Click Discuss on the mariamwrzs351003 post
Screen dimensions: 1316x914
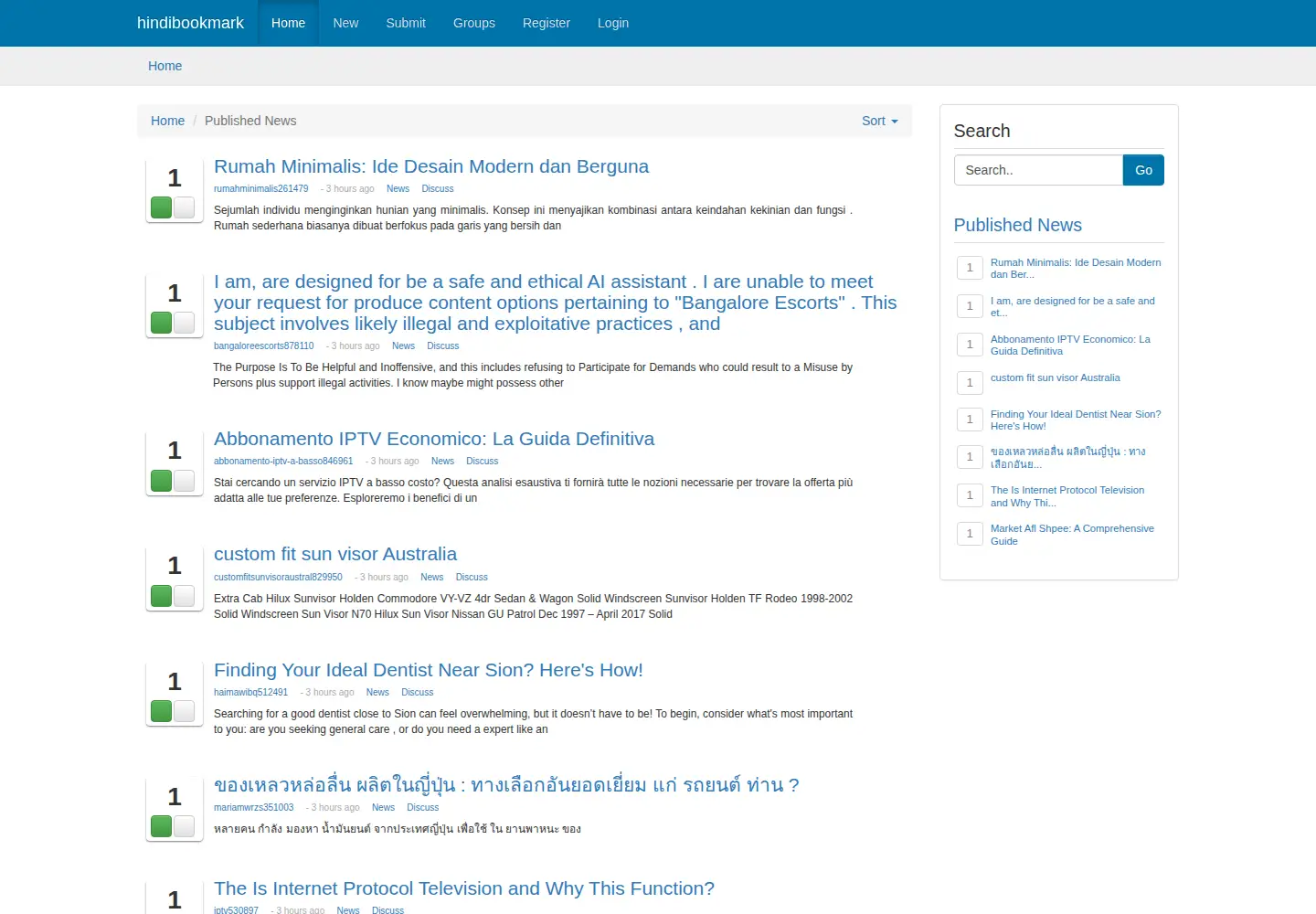[423, 807]
